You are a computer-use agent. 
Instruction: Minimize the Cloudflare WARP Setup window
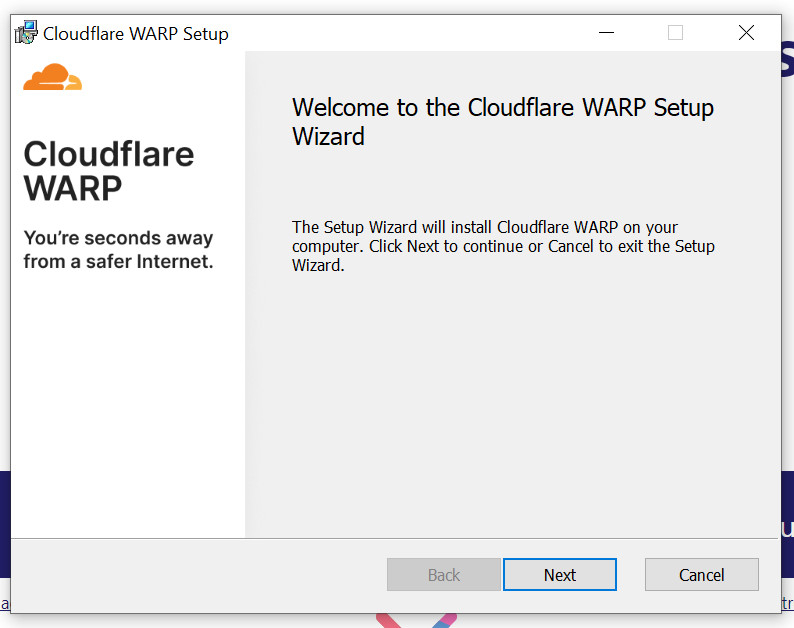click(x=607, y=33)
